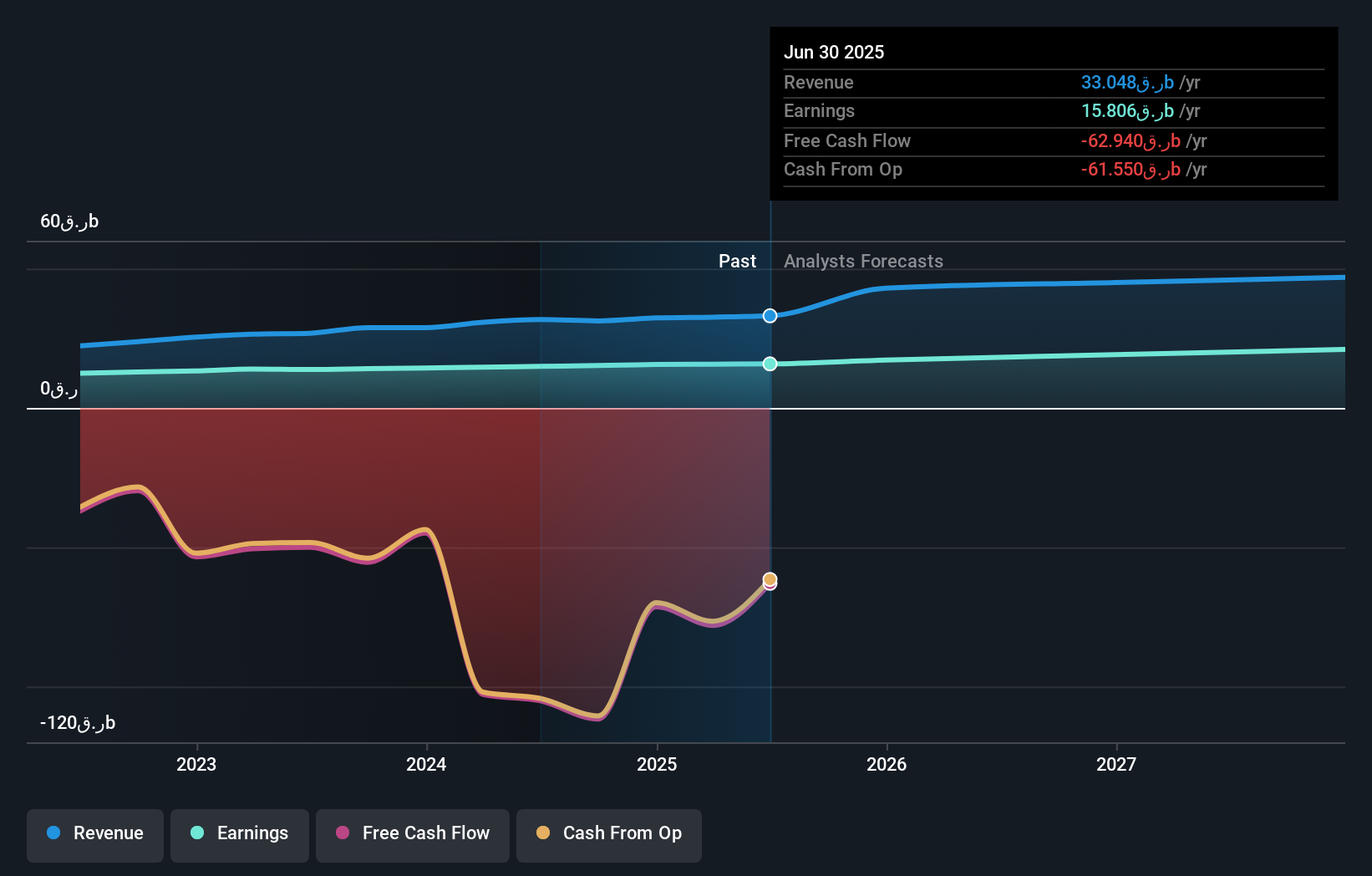Expand the Cash From Op legend item

pyautogui.click(x=608, y=833)
